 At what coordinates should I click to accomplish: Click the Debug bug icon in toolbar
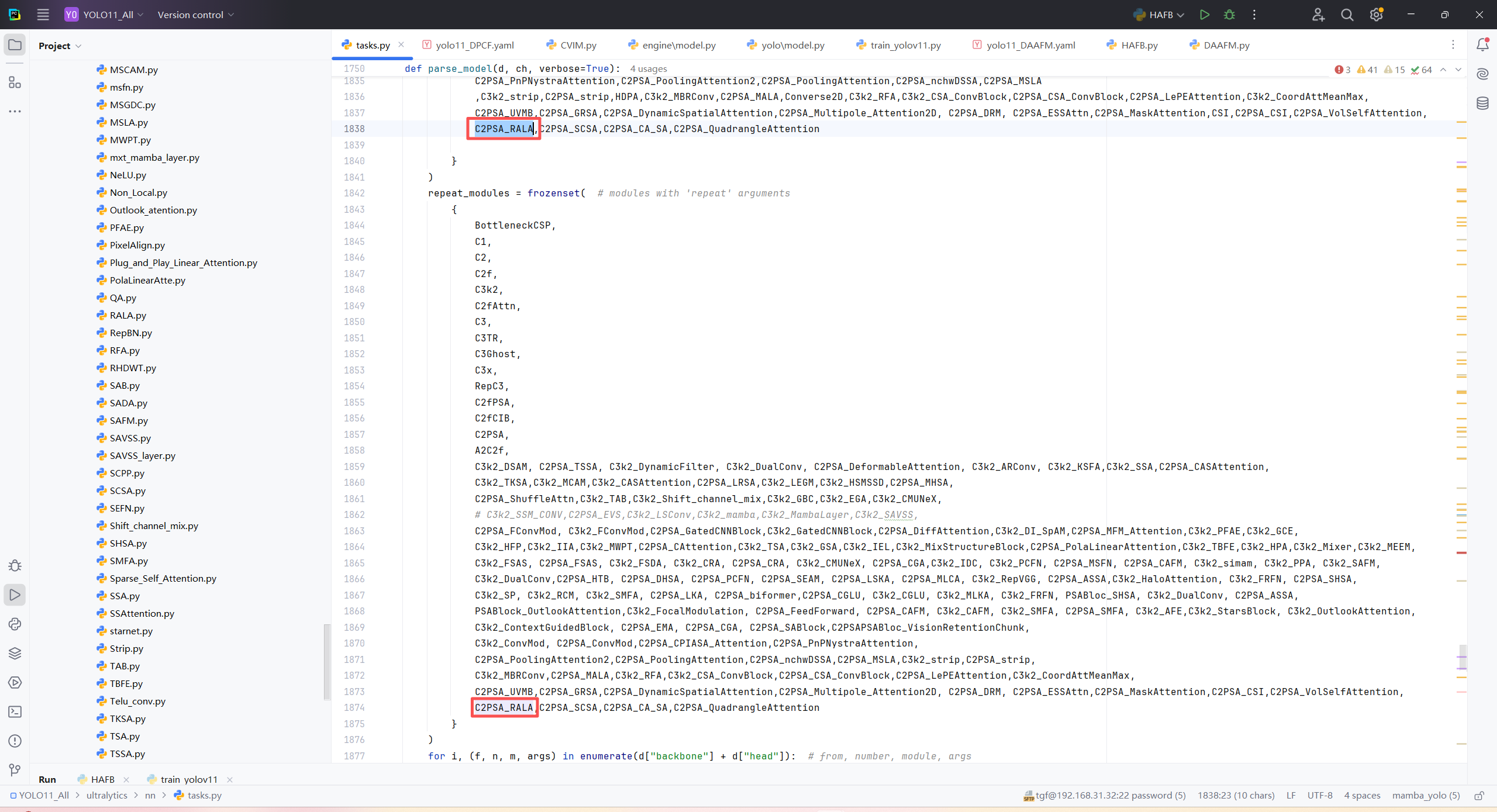coord(1229,15)
